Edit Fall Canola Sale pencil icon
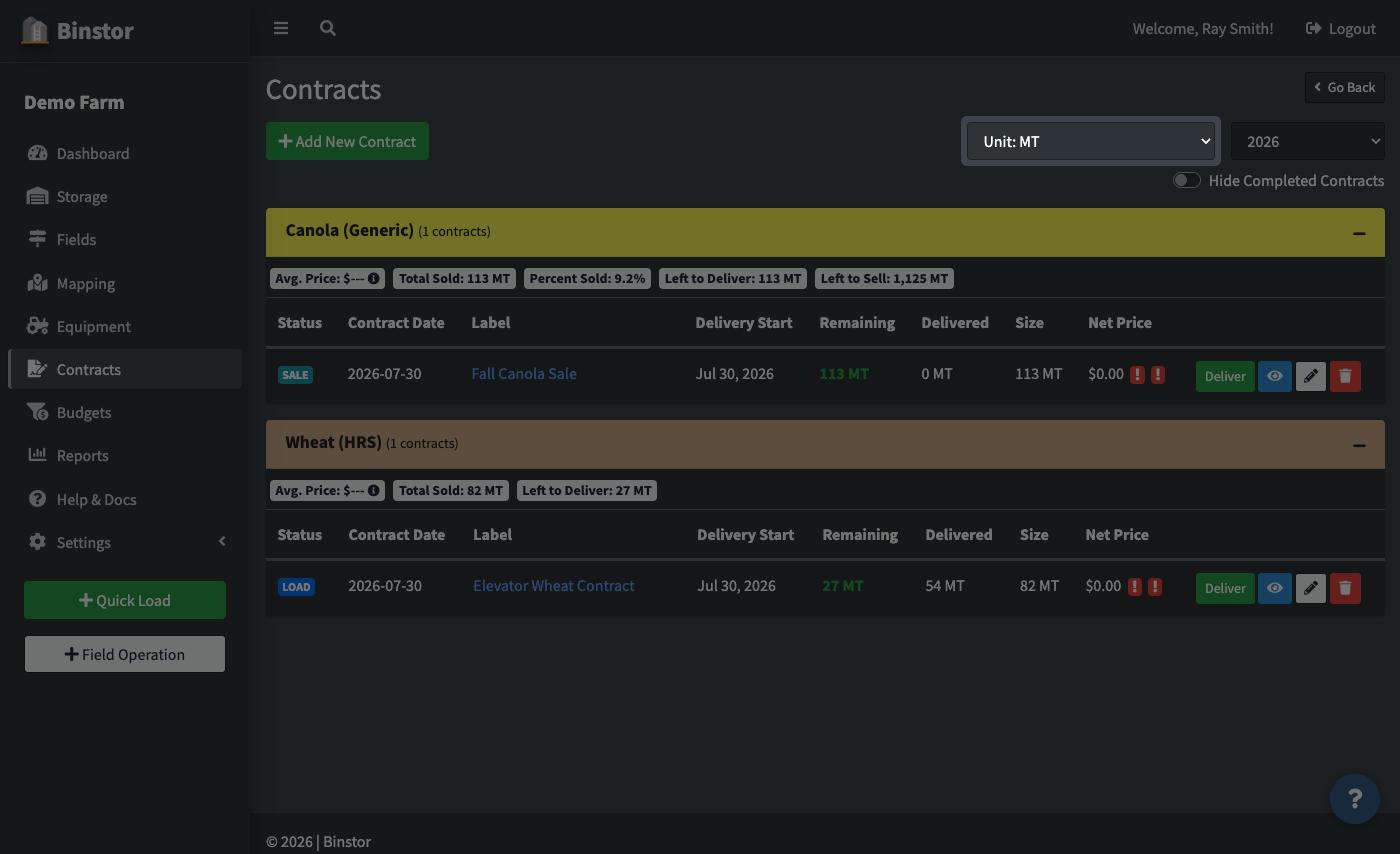 [x=1310, y=376]
